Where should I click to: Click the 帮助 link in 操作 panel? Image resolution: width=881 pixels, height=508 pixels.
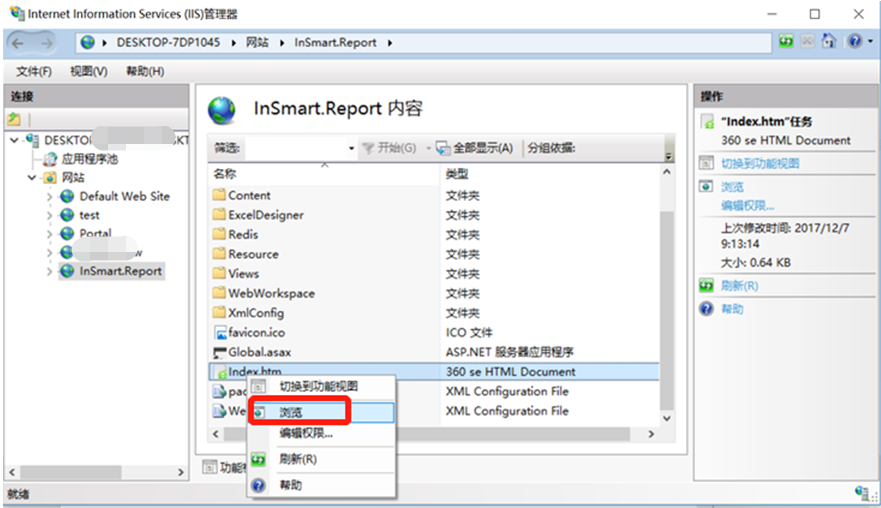pyautogui.click(x=733, y=309)
